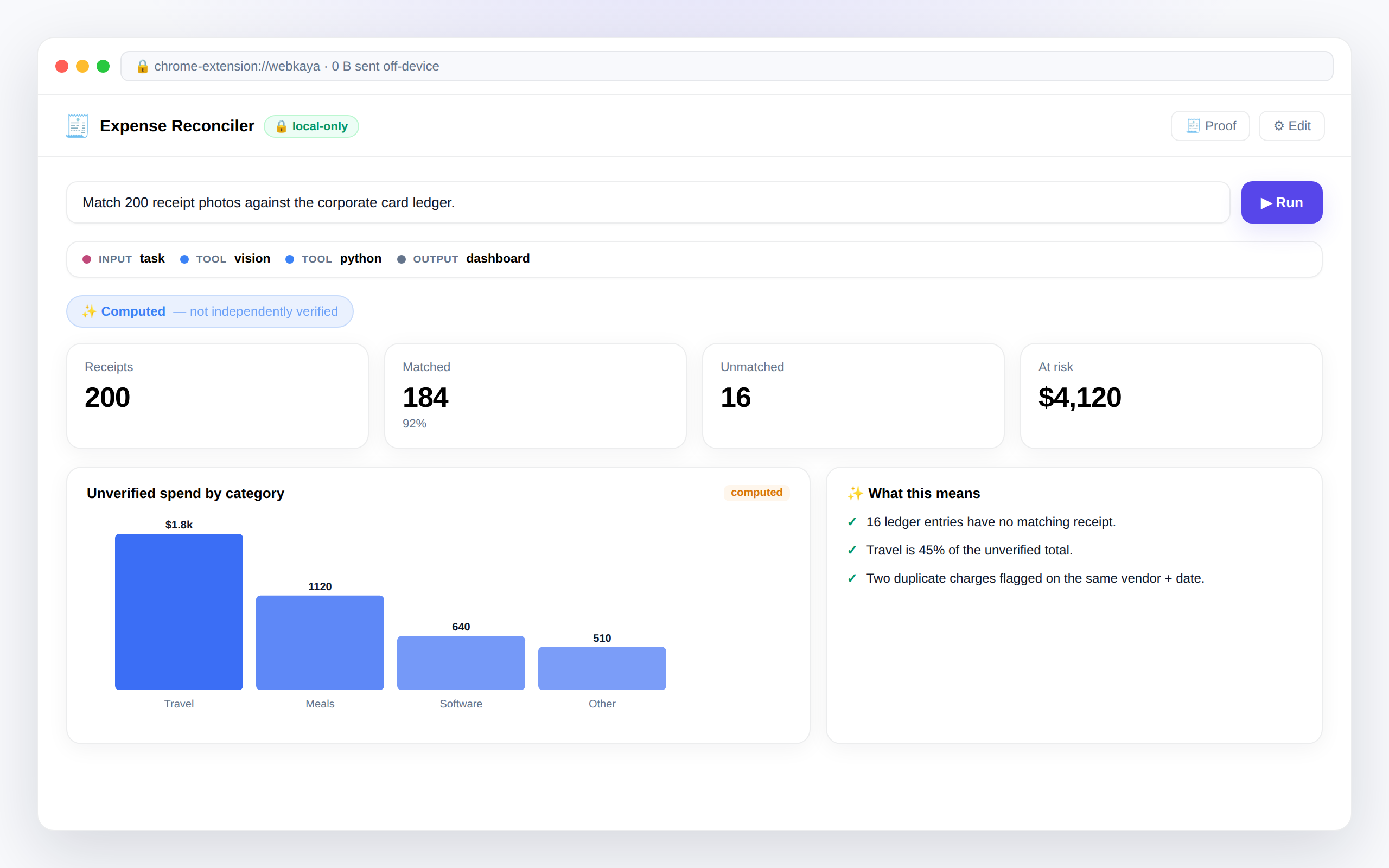1389x868 pixels.
Task: Click checkmark beside Two duplicate charges line
Action: pos(852,578)
